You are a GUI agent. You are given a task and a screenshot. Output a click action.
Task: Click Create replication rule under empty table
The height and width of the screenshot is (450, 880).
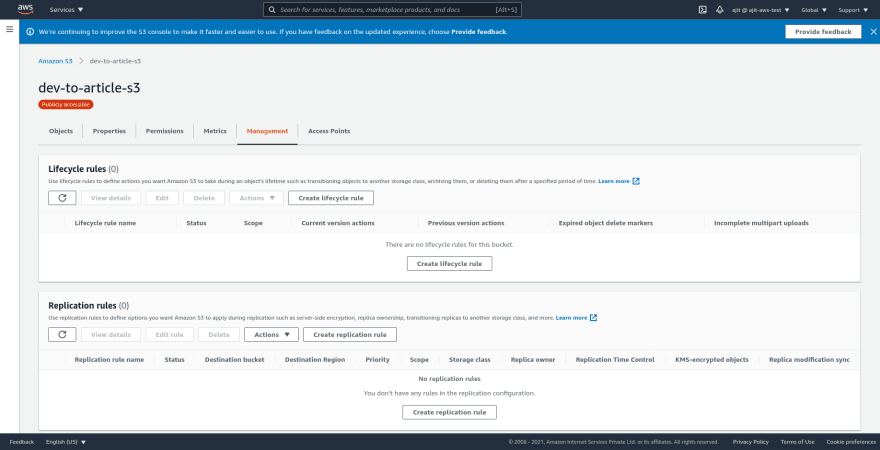450,412
